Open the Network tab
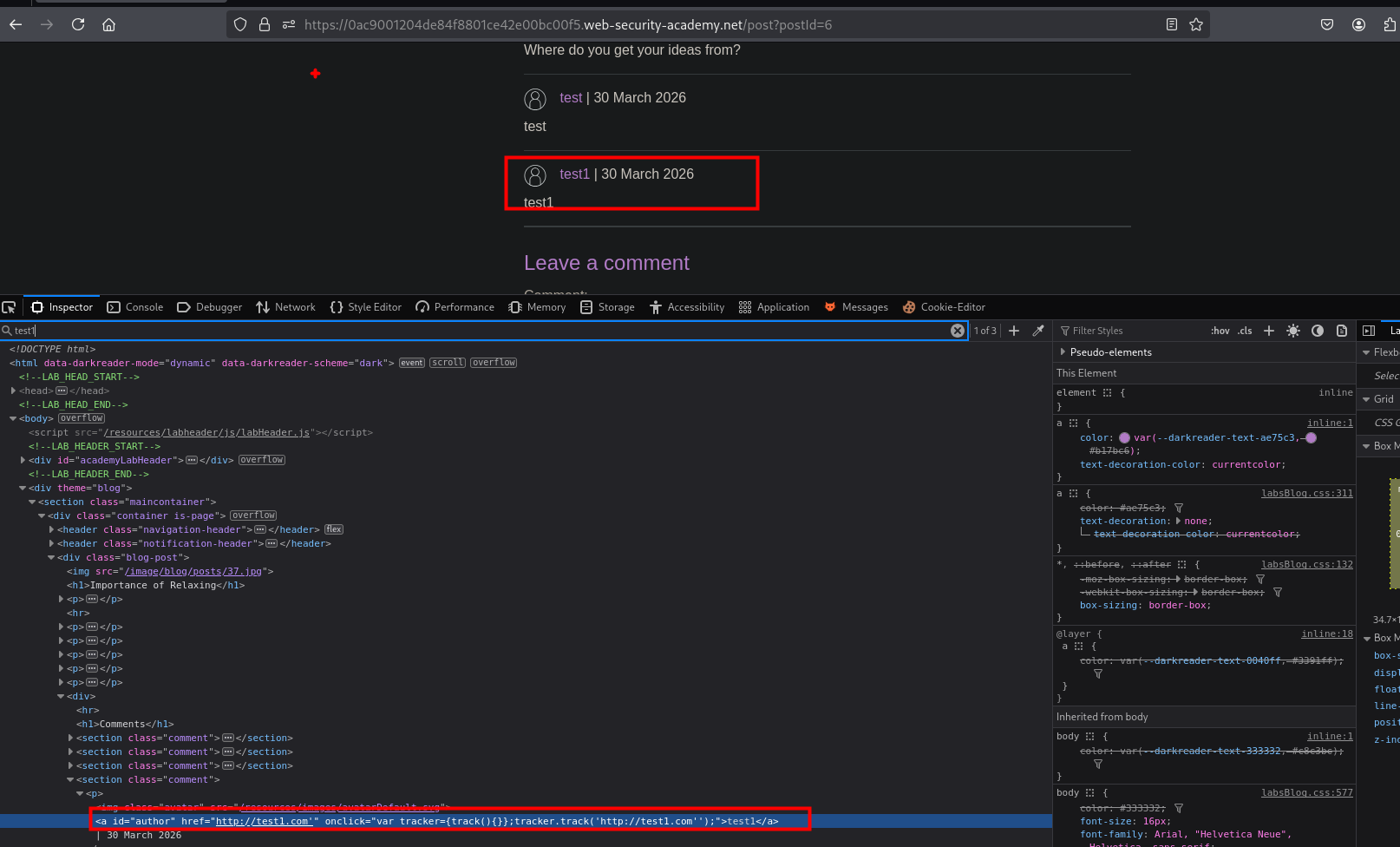The image size is (1400, 847). (x=286, y=307)
